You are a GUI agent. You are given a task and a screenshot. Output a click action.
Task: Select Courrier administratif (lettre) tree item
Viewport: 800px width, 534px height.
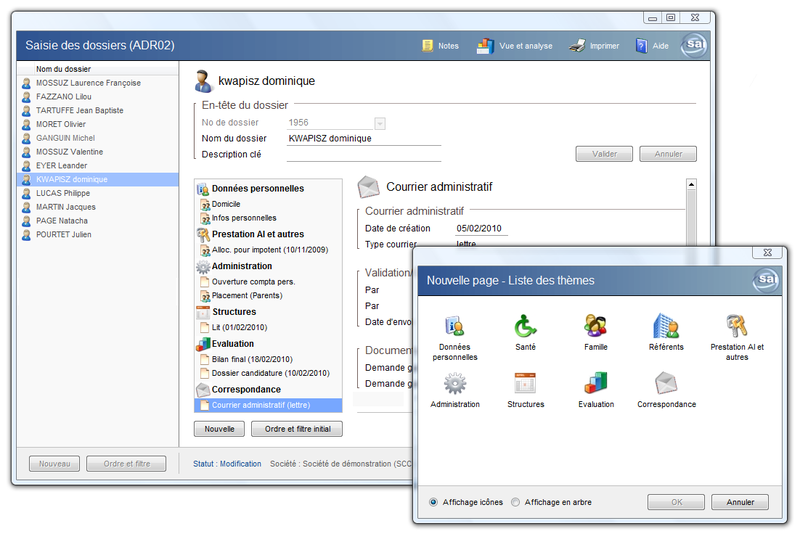[260, 405]
